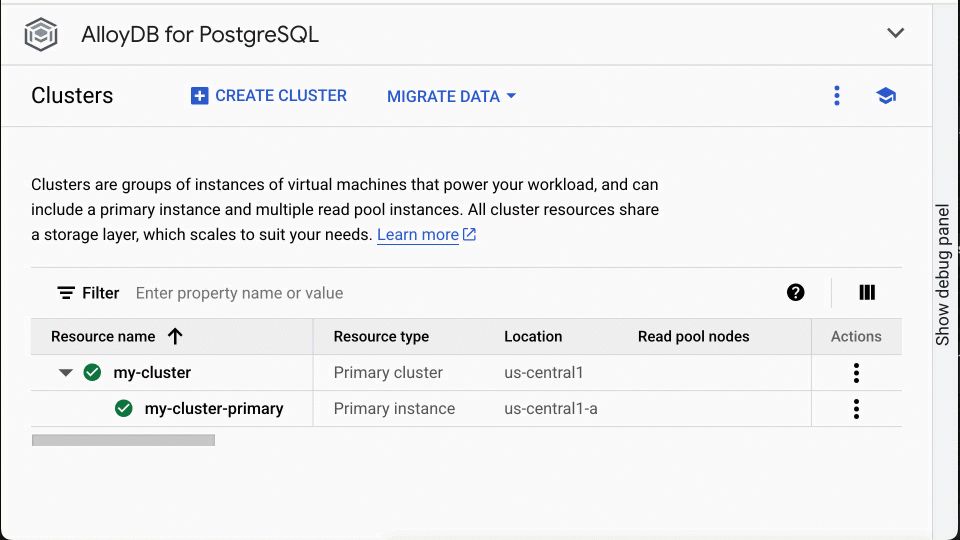Screen dimensions: 960x540
Task: Open the Migrate Data dropdown
Action: (x=451, y=96)
